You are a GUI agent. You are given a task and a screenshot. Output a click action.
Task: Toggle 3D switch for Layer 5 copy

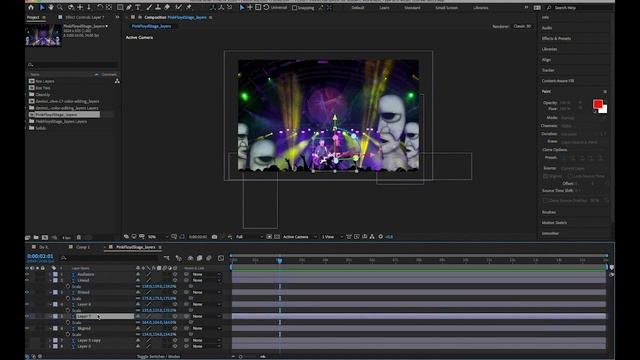[175, 340]
